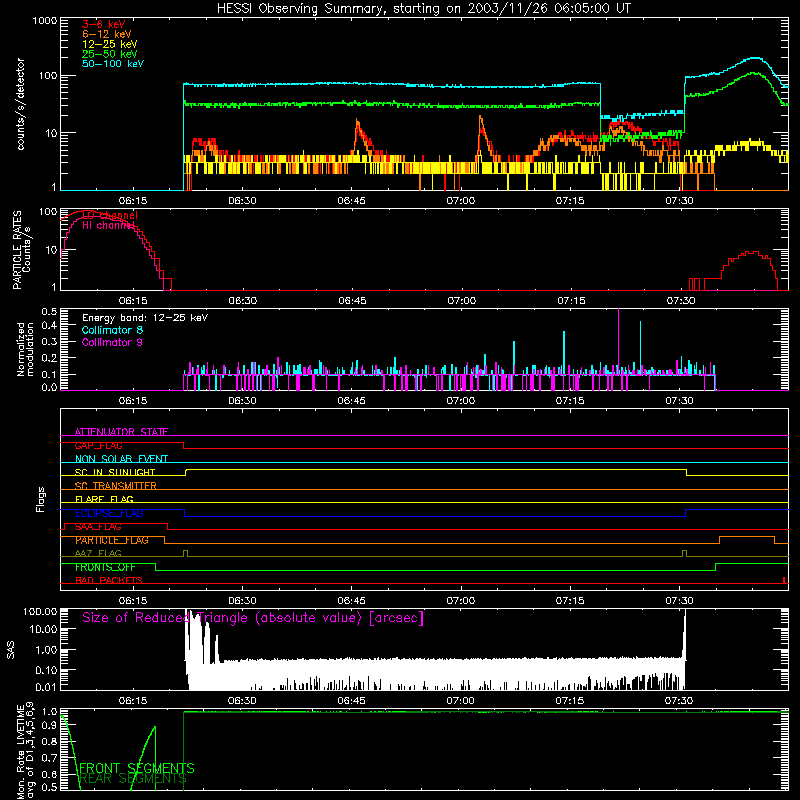Select the 3-6 keV legend label
Viewport: 800px width, 800px height.
[x=104, y=24]
